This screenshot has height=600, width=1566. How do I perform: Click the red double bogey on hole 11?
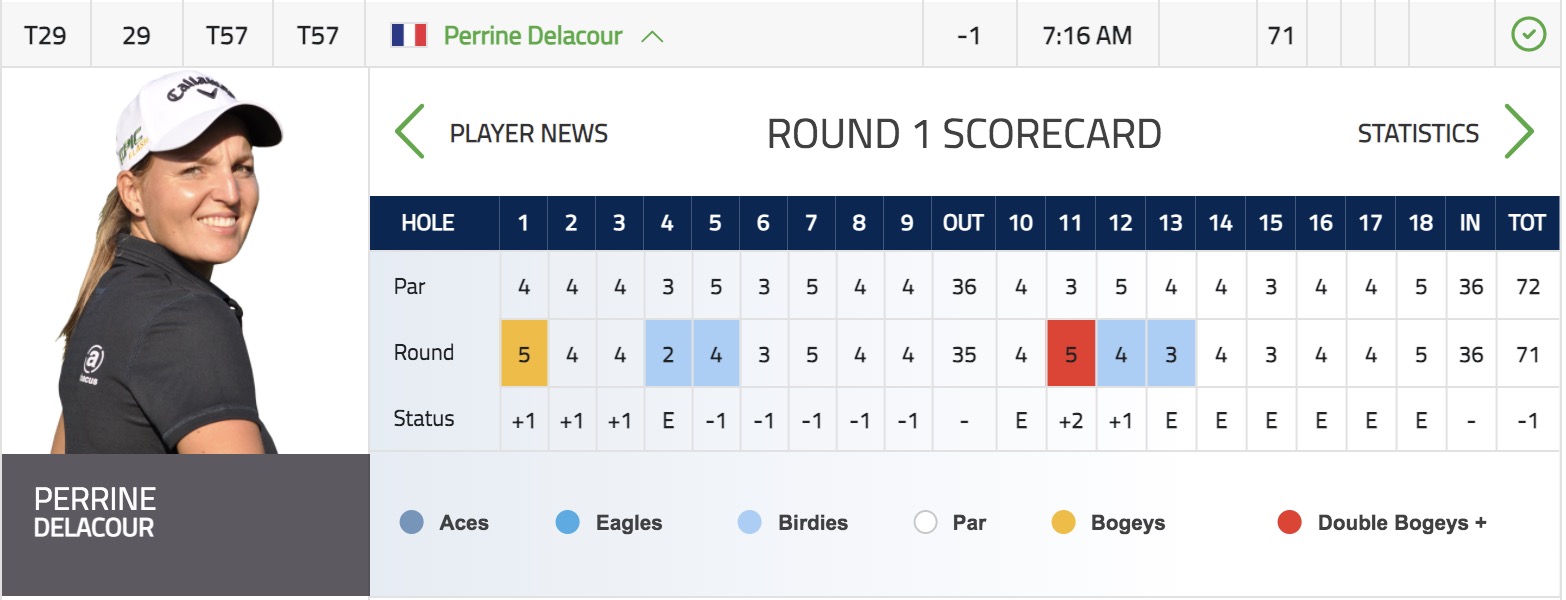(1071, 353)
